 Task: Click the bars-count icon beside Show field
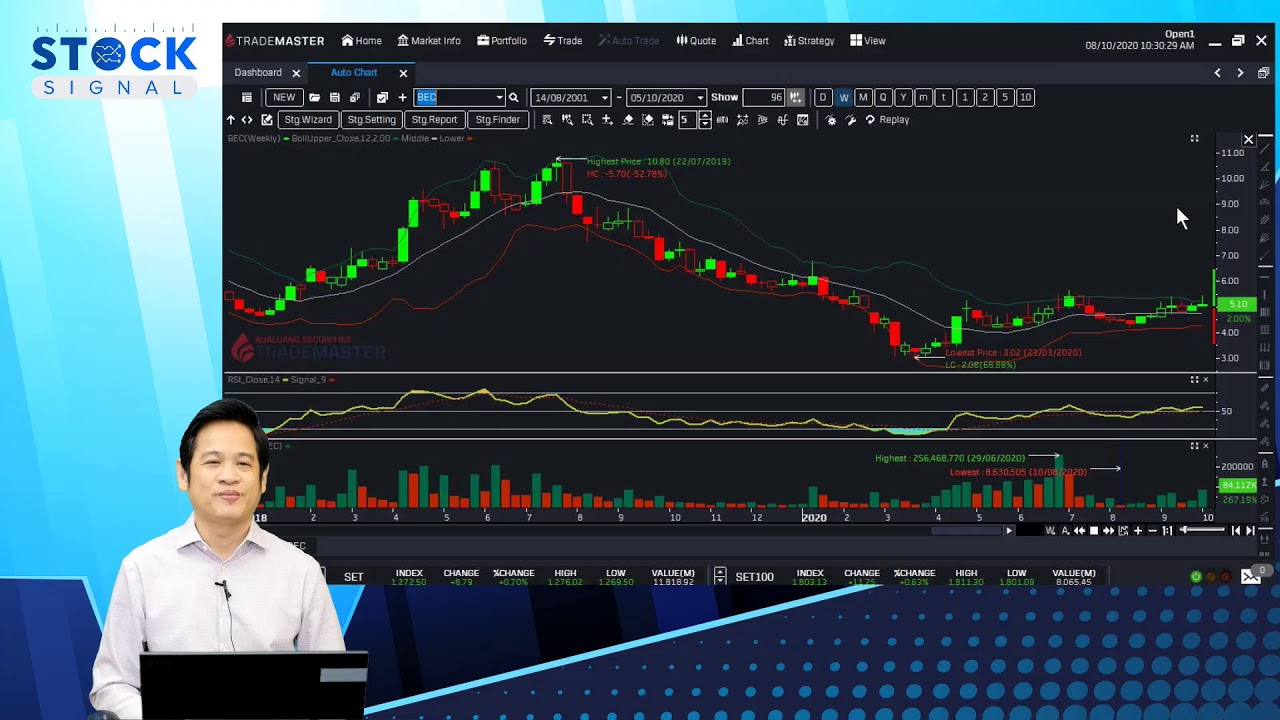pos(795,97)
